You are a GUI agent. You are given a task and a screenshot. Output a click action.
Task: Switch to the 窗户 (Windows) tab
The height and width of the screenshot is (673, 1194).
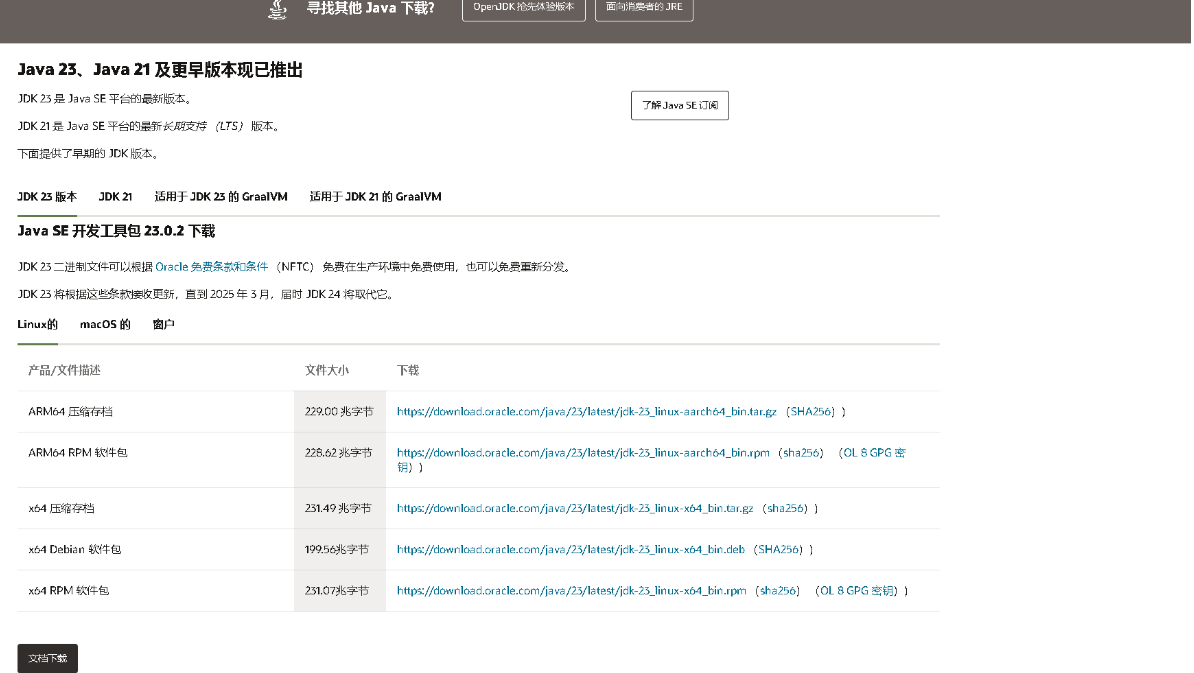click(x=163, y=325)
